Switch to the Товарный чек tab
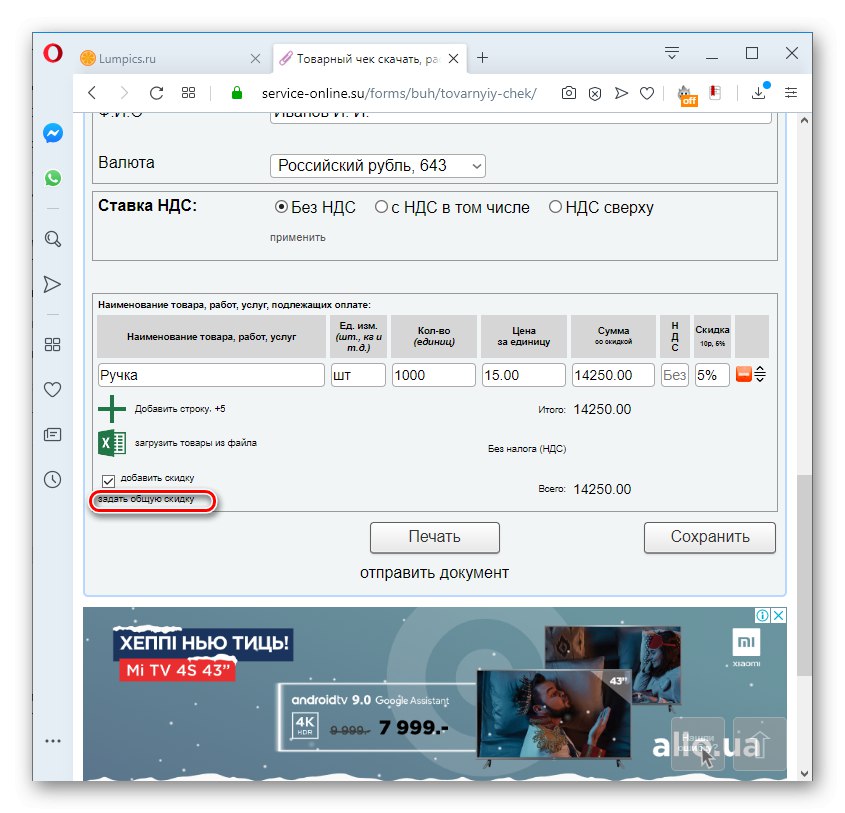 click(x=361, y=59)
